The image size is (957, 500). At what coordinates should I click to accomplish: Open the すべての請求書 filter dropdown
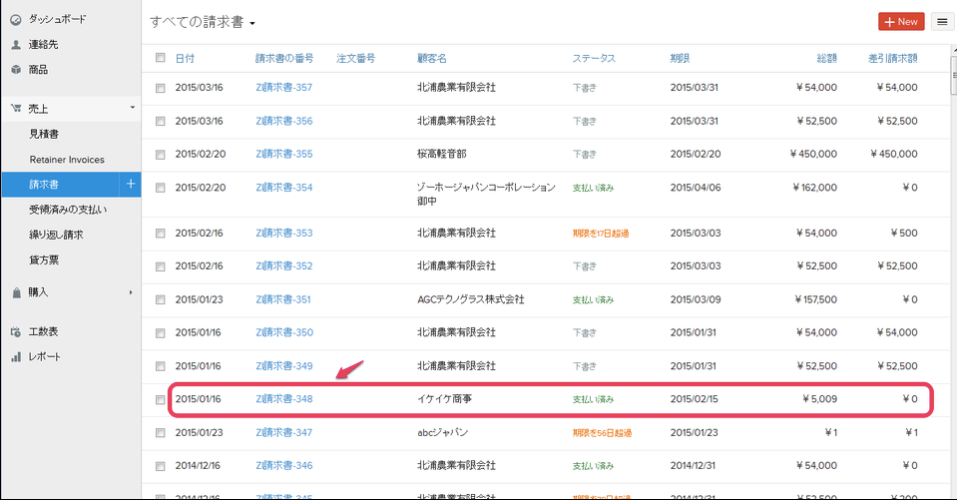tap(203, 22)
